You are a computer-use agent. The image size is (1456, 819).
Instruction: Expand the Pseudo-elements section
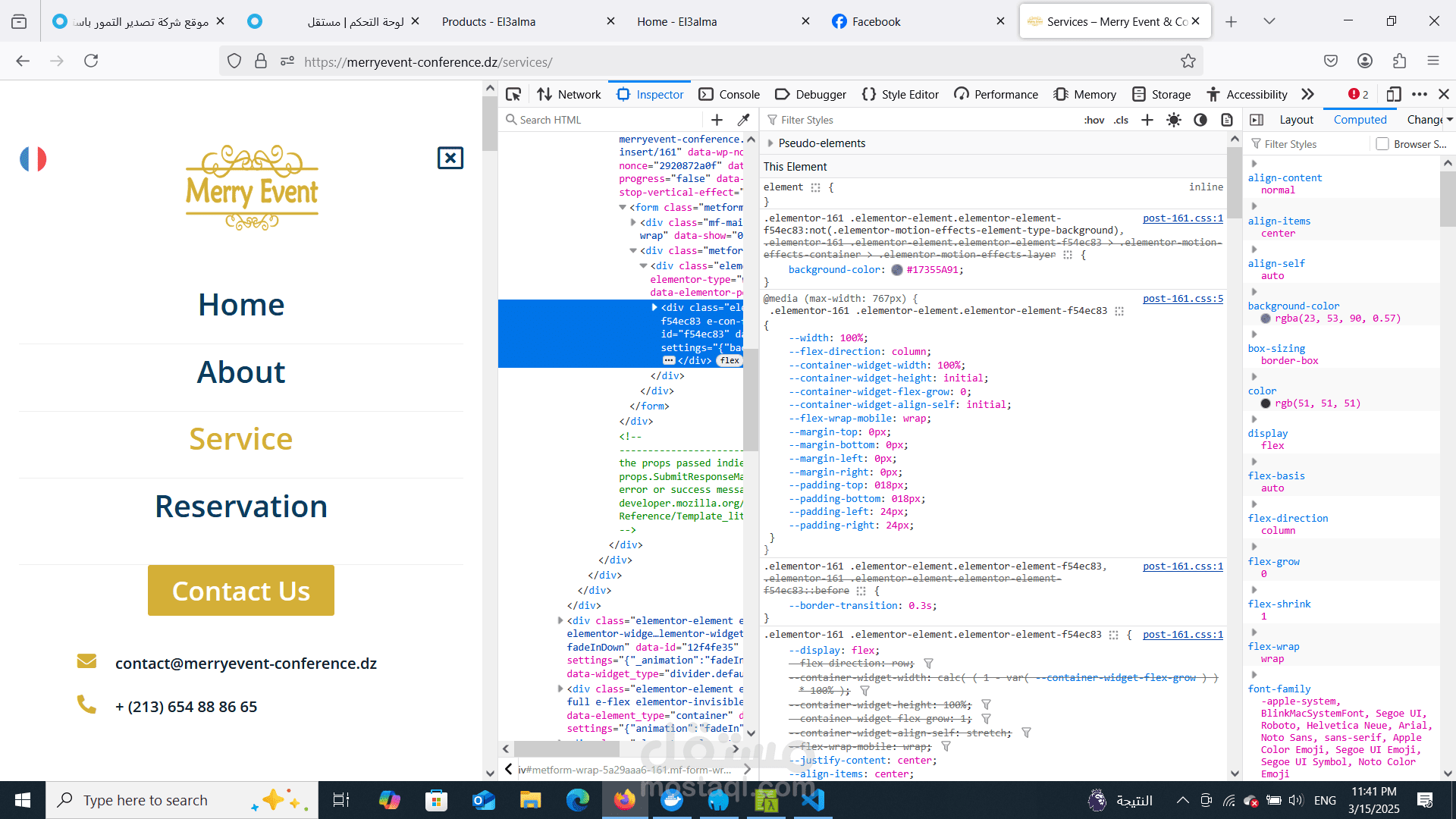pyautogui.click(x=770, y=143)
